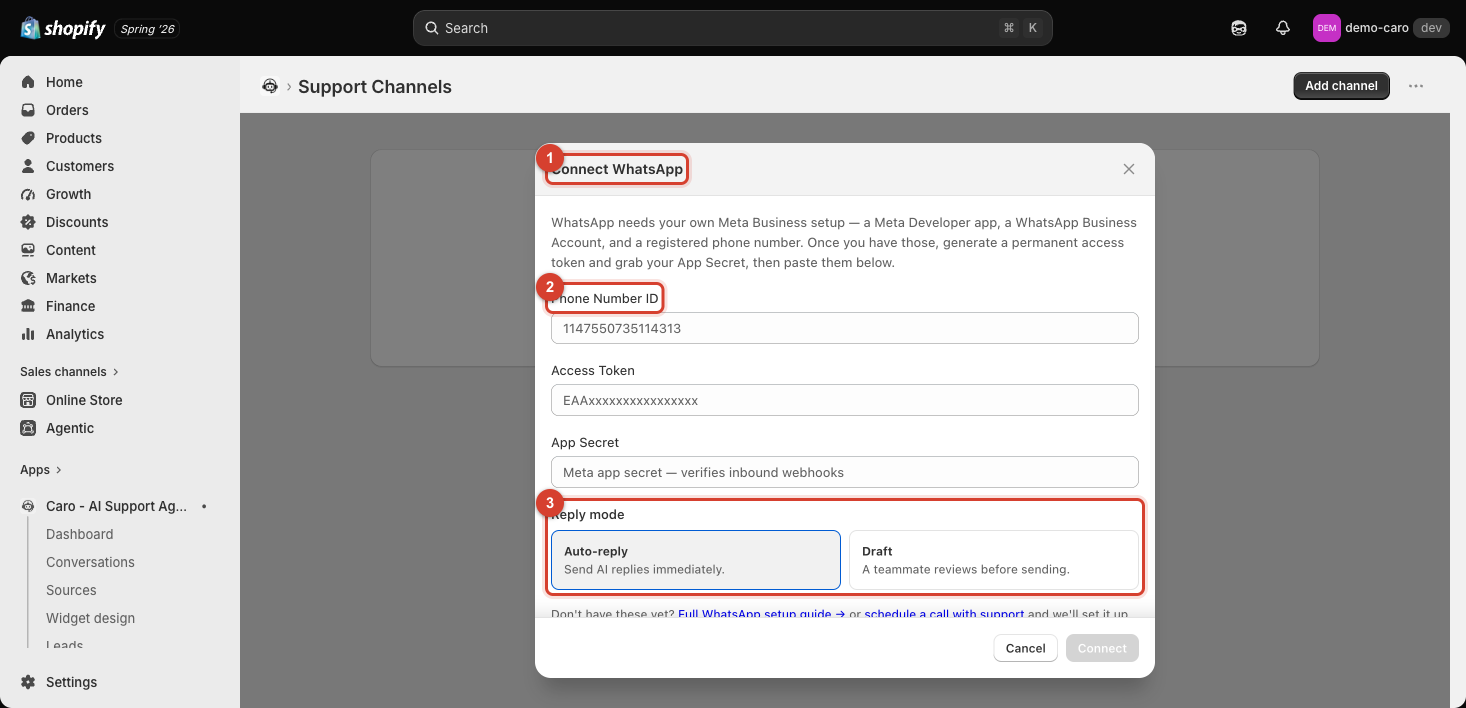Click the Phone Number ID field
This screenshot has height=708, width=1466.
845,328
